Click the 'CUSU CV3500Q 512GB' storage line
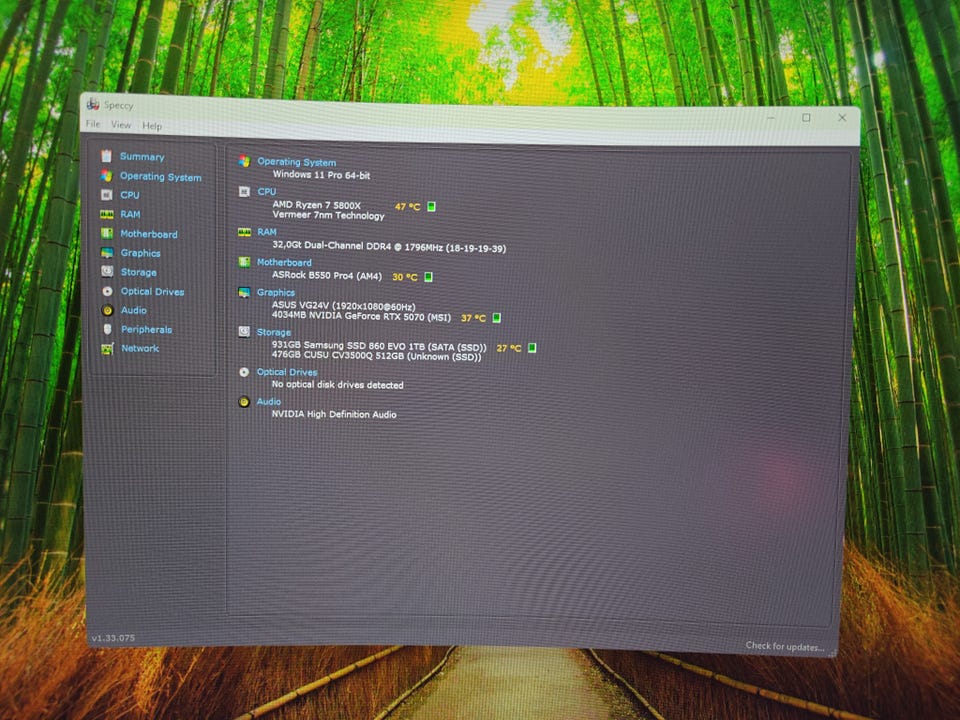 pyautogui.click(x=377, y=356)
